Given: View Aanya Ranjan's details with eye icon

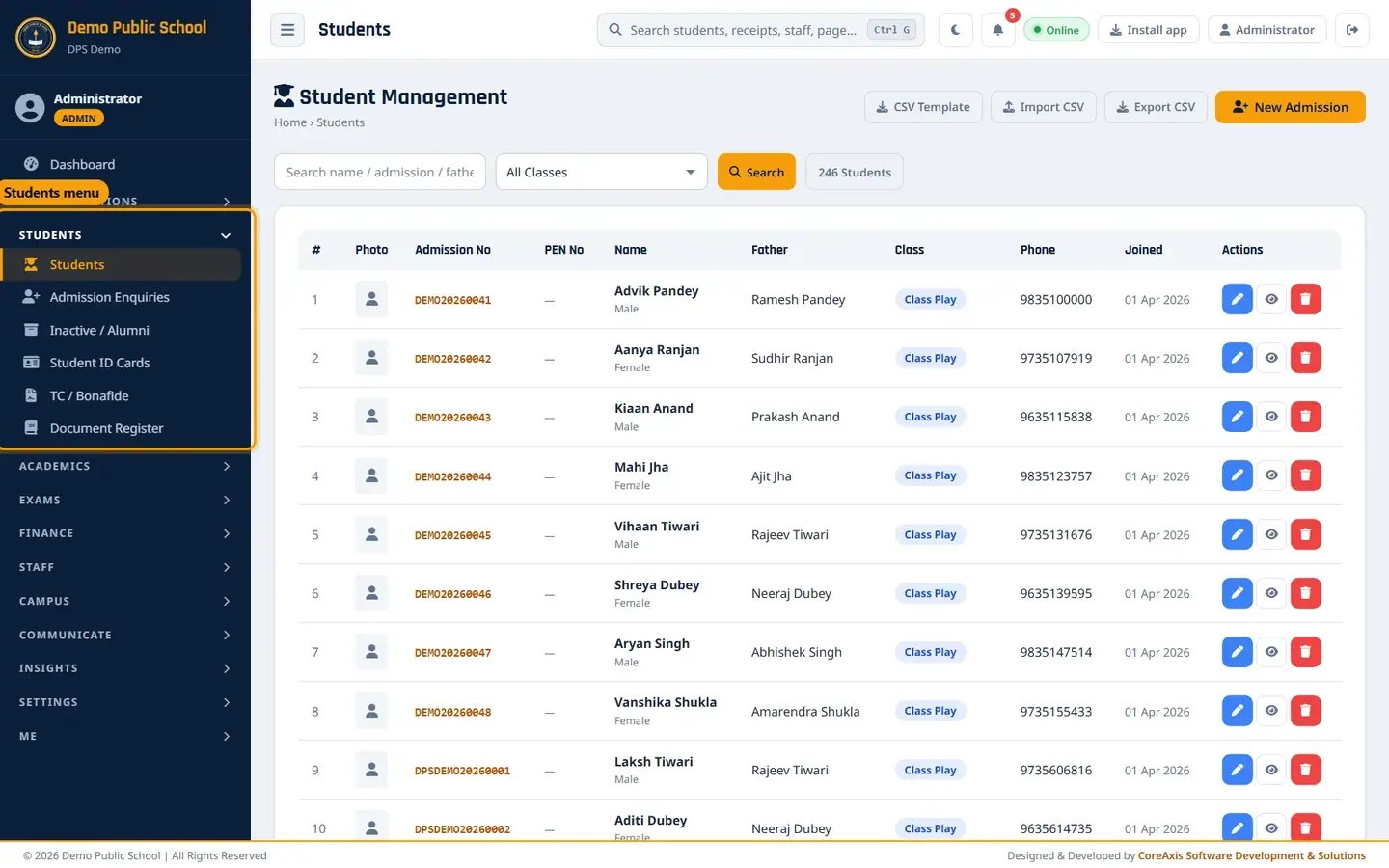Looking at the screenshot, I should (1271, 358).
